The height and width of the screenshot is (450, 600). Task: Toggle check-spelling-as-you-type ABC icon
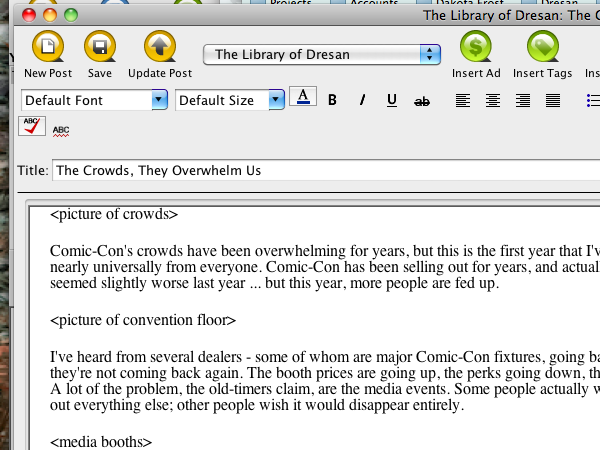click(61, 131)
